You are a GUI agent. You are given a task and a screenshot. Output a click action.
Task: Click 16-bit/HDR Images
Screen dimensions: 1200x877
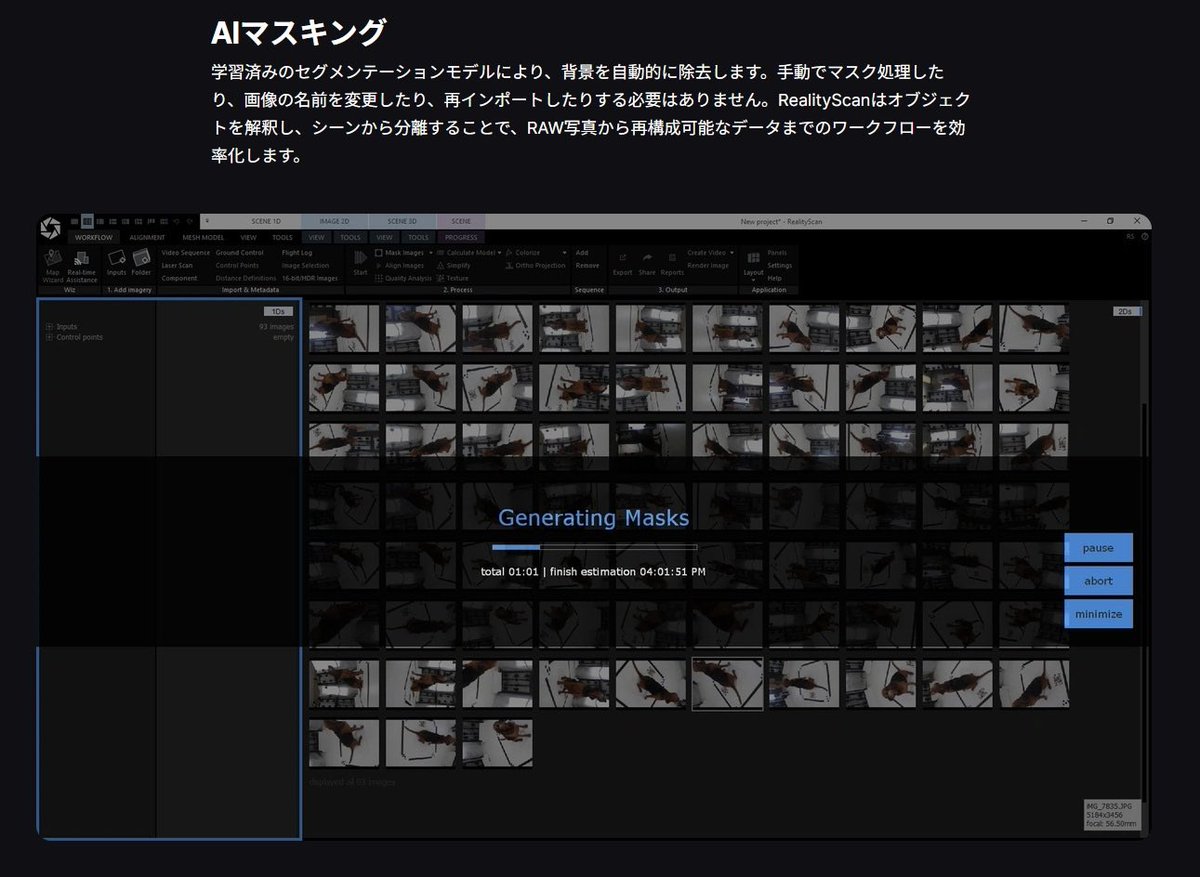(310, 278)
